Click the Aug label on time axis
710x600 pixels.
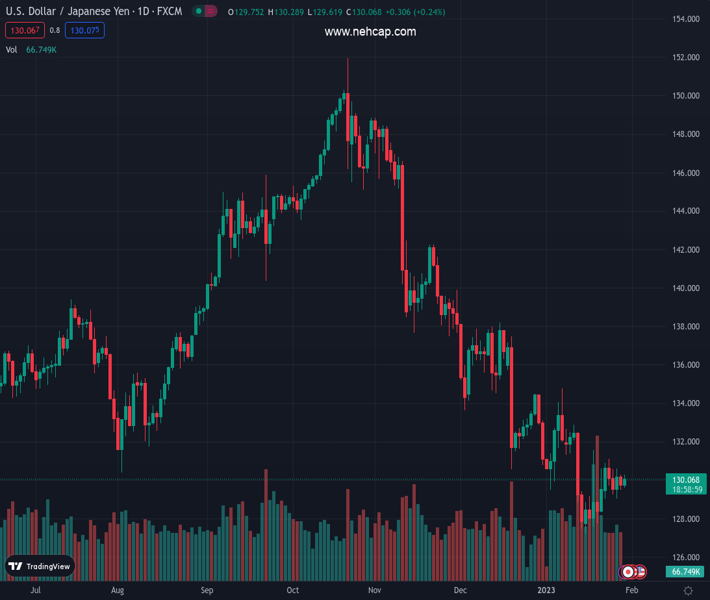click(x=117, y=591)
